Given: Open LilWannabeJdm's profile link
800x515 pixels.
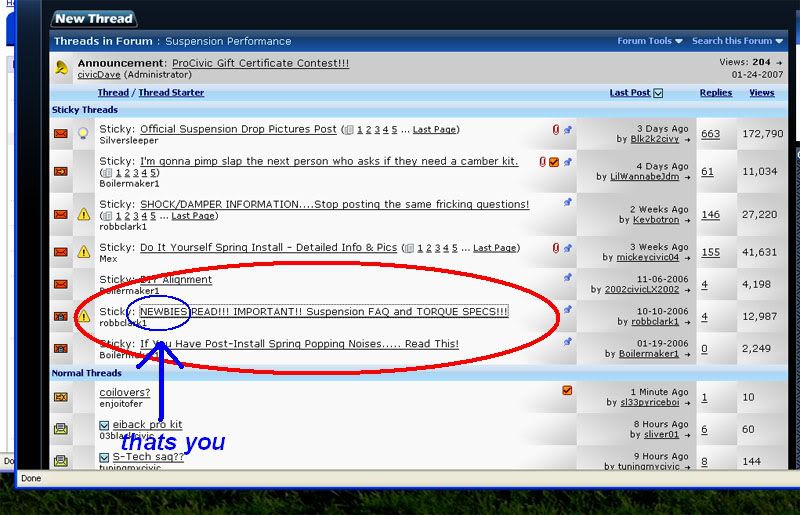Looking at the screenshot, I should tap(644, 177).
